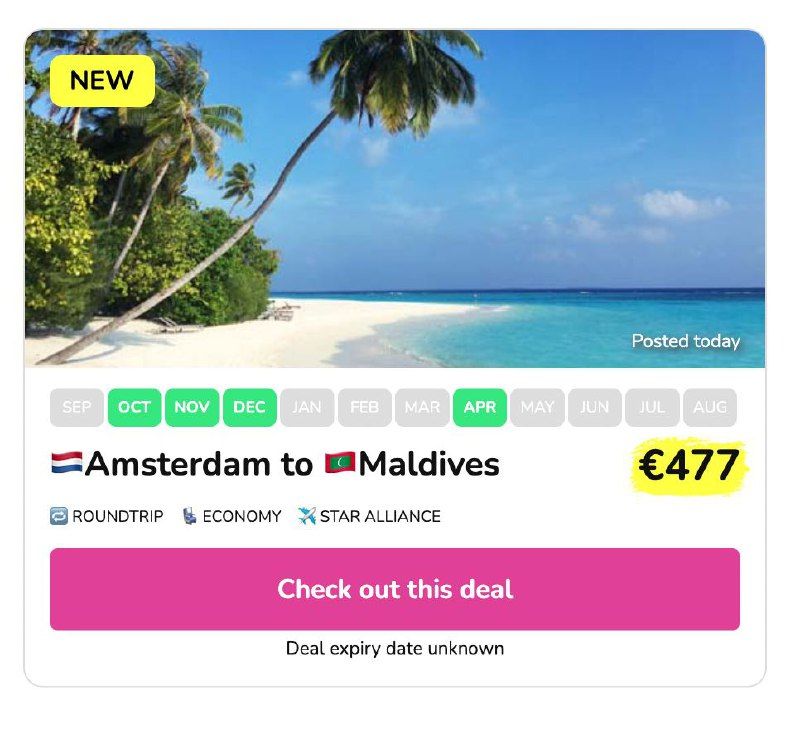Select the APR month chip
Screen dimensions: 800x729
pyautogui.click(x=480, y=407)
